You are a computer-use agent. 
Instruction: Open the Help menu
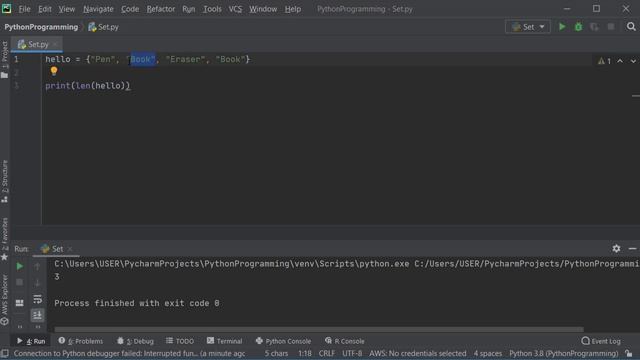pyautogui.click(x=293, y=9)
